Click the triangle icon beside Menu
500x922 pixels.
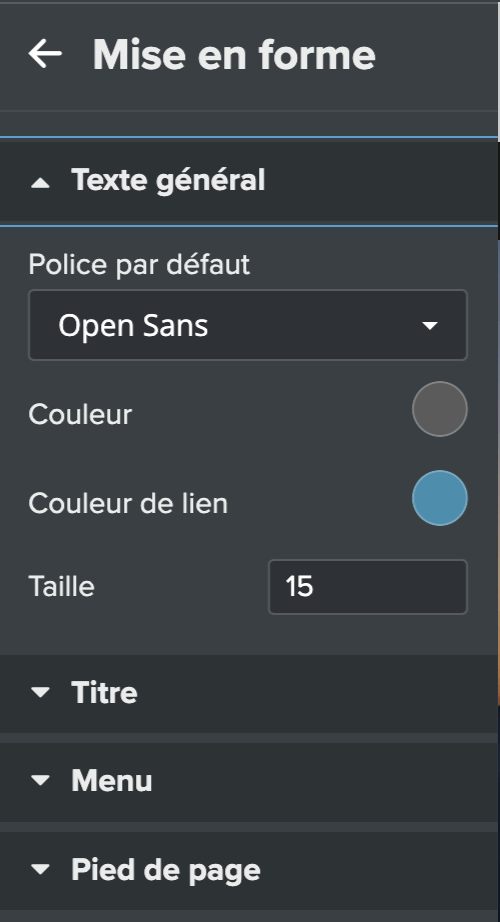[40, 781]
